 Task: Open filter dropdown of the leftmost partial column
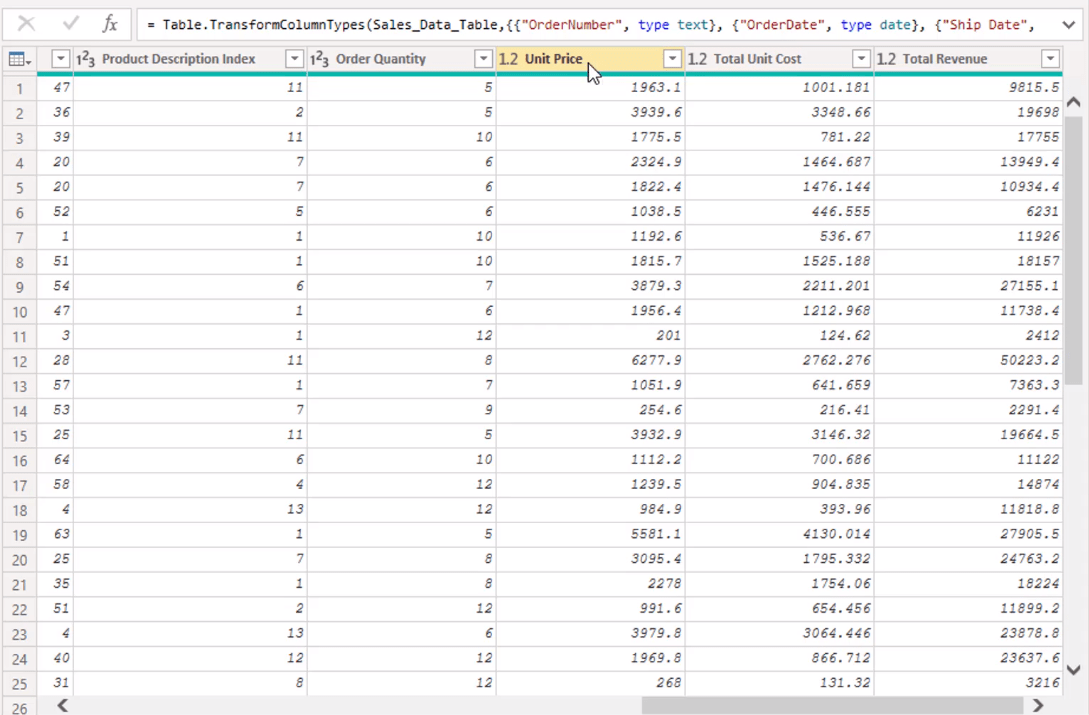(x=60, y=59)
